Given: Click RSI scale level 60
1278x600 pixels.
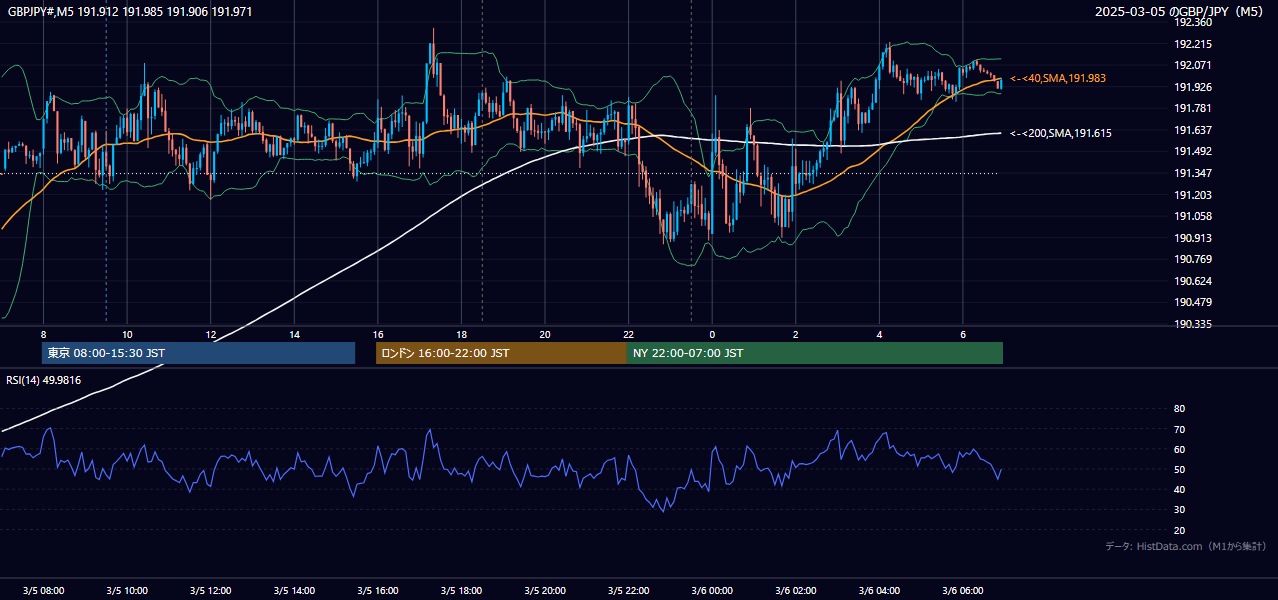Looking at the screenshot, I should coord(1179,449).
